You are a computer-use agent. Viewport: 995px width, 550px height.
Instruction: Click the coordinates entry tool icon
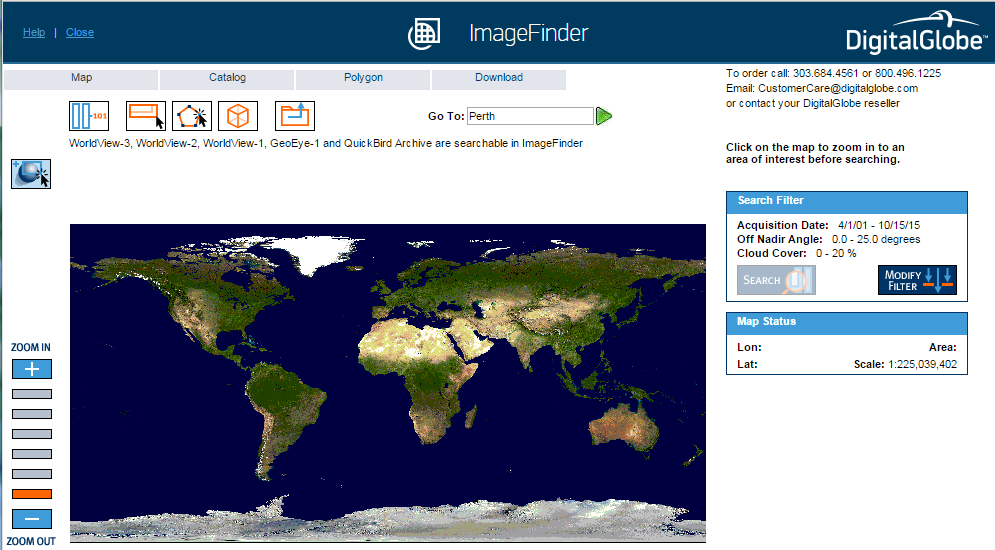(x=89, y=116)
